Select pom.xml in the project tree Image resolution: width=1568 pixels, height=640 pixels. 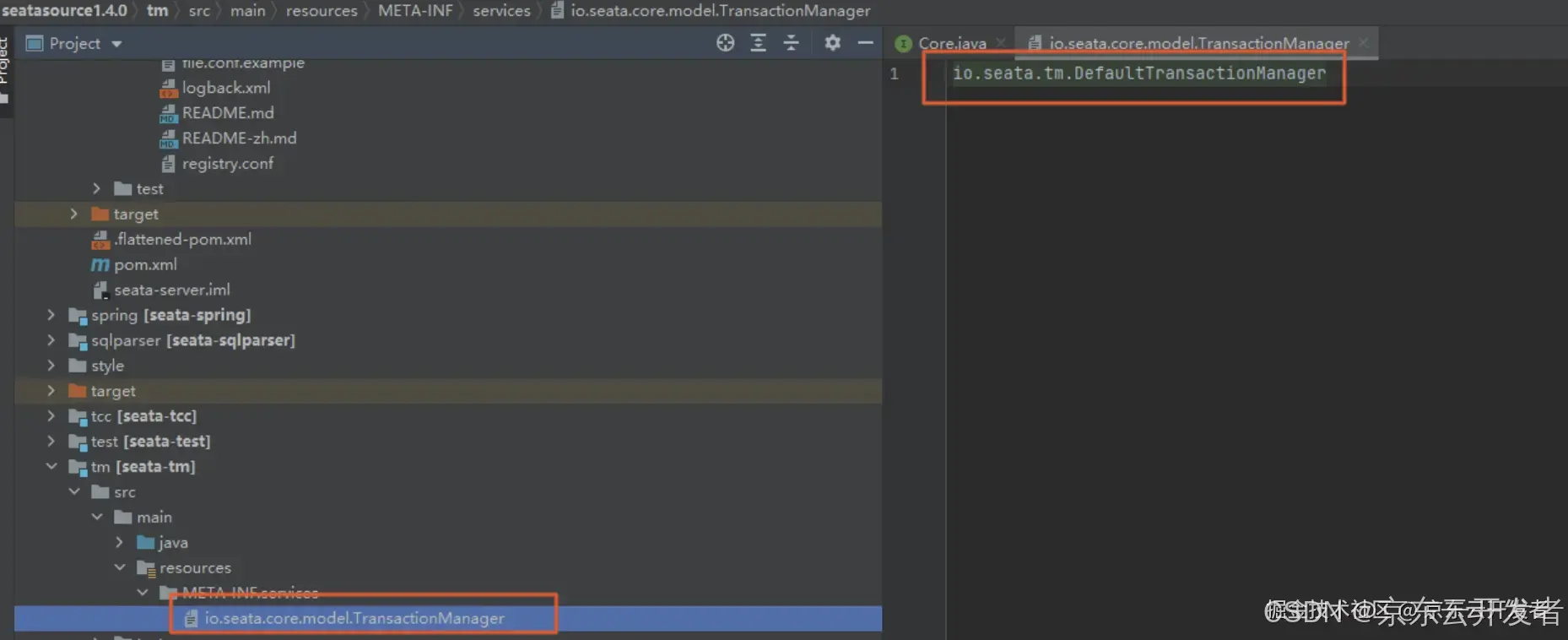coord(145,265)
